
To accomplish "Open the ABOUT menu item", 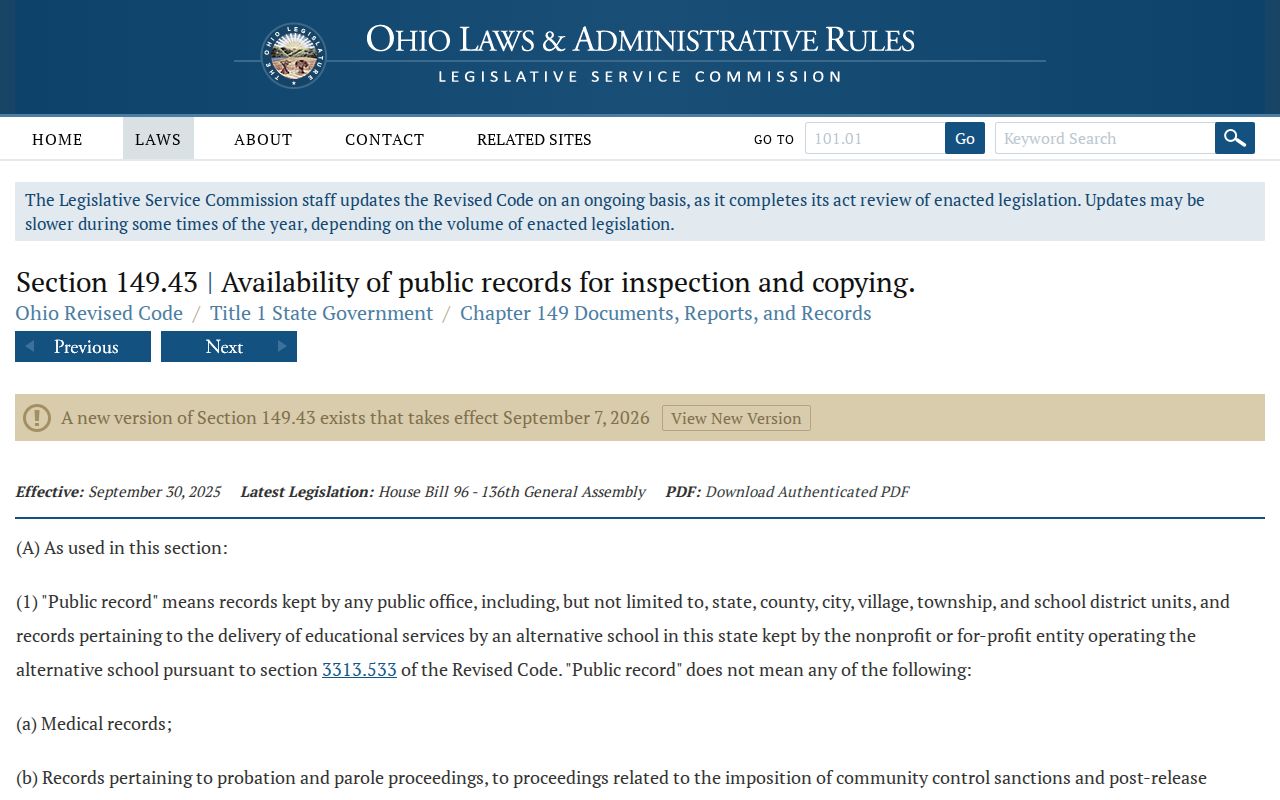I will click(x=263, y=139).
